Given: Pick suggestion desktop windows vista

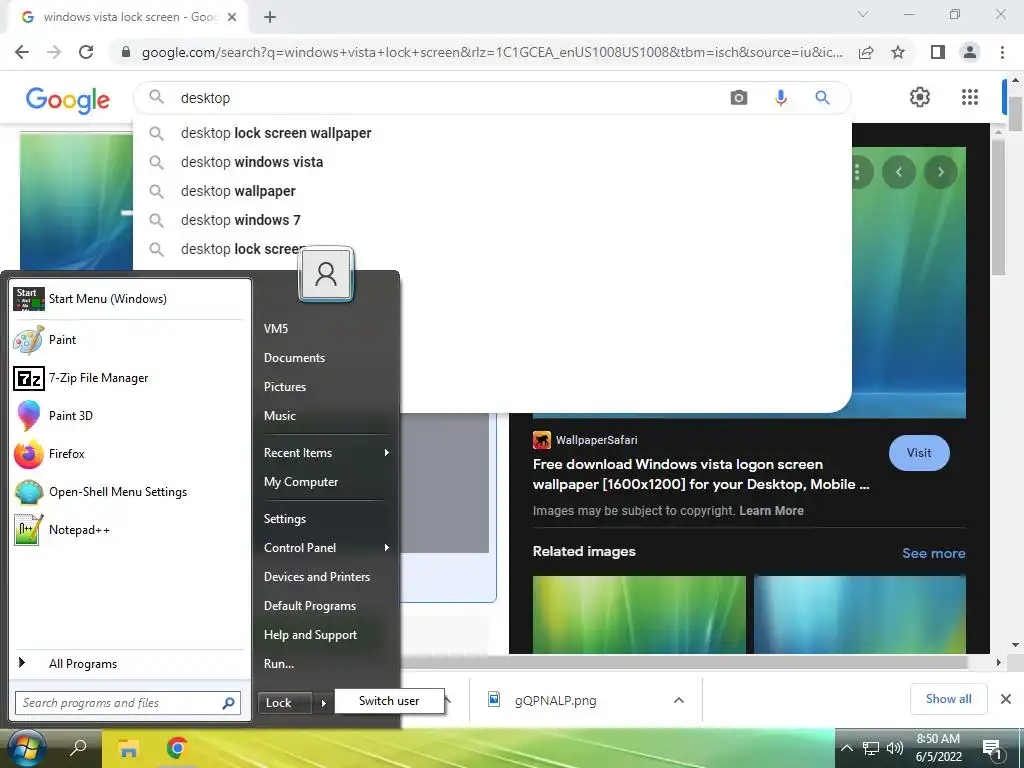Looking at the screenshot, I should 492,162.
